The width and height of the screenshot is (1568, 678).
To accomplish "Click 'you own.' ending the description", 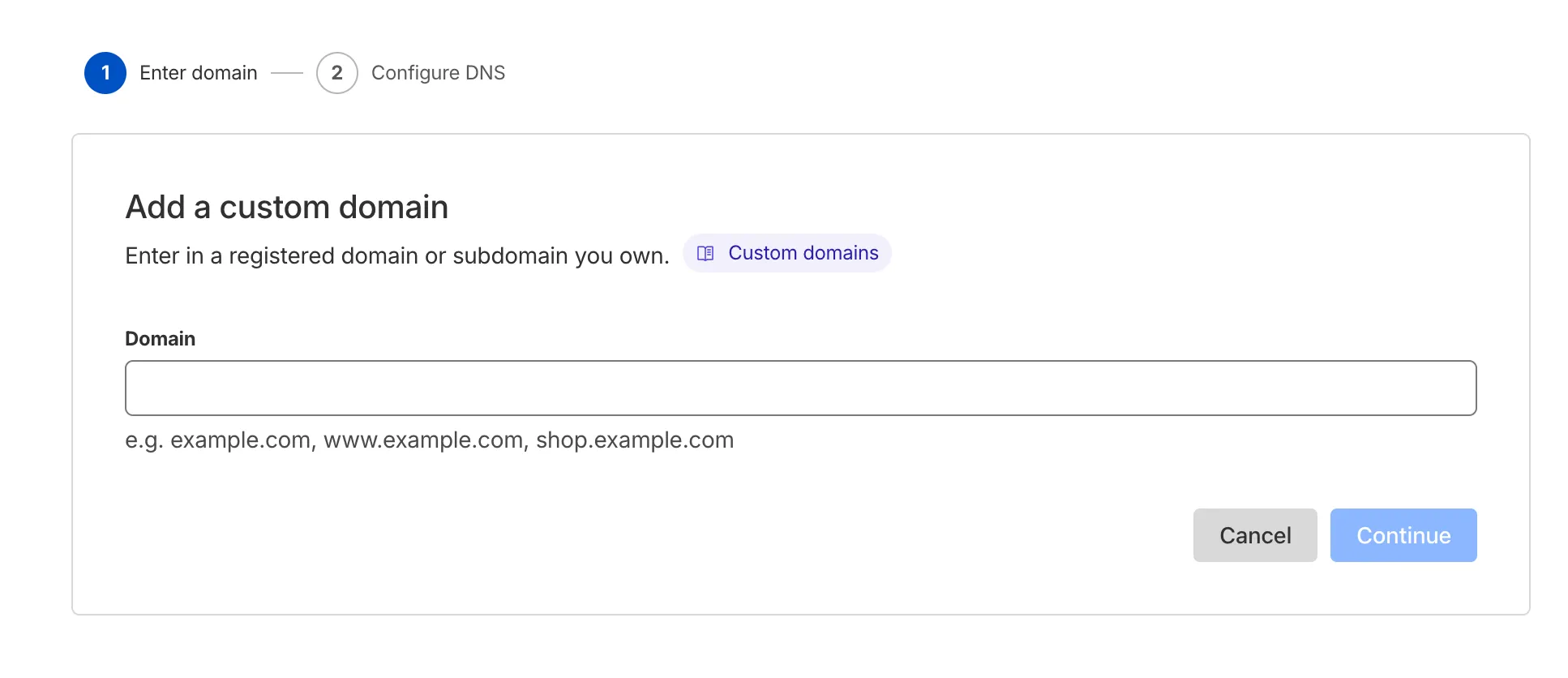I will click(622, 256).
